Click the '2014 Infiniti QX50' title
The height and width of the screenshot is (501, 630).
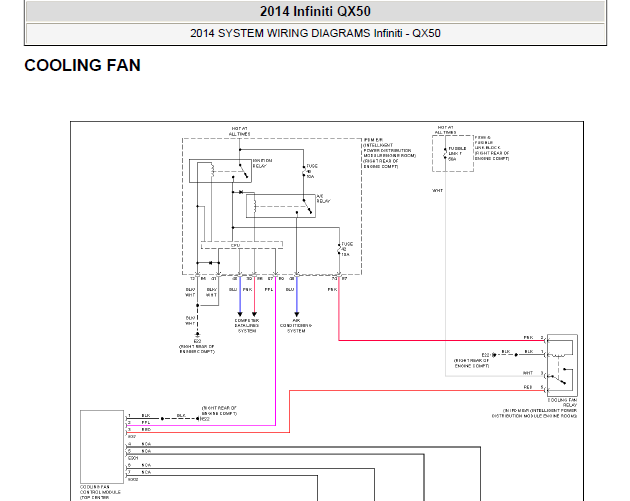pyautogui.click(x=315, y=11)
